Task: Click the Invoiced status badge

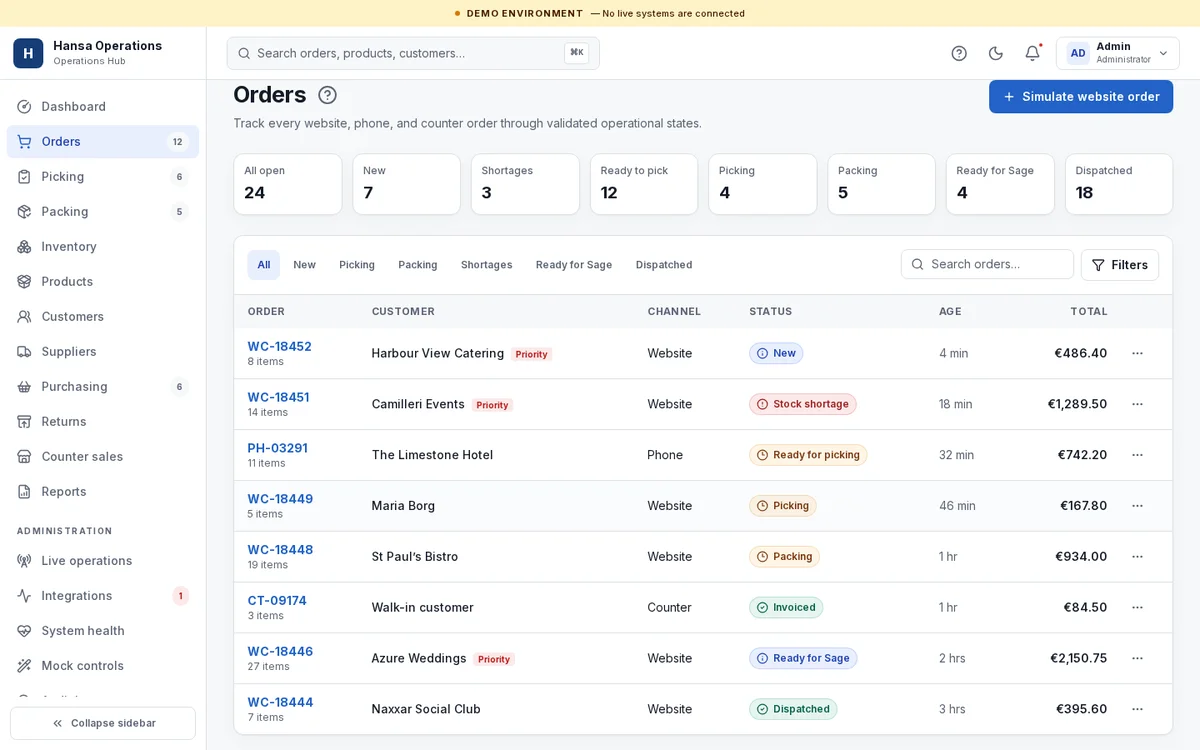Action: point(786,608)
